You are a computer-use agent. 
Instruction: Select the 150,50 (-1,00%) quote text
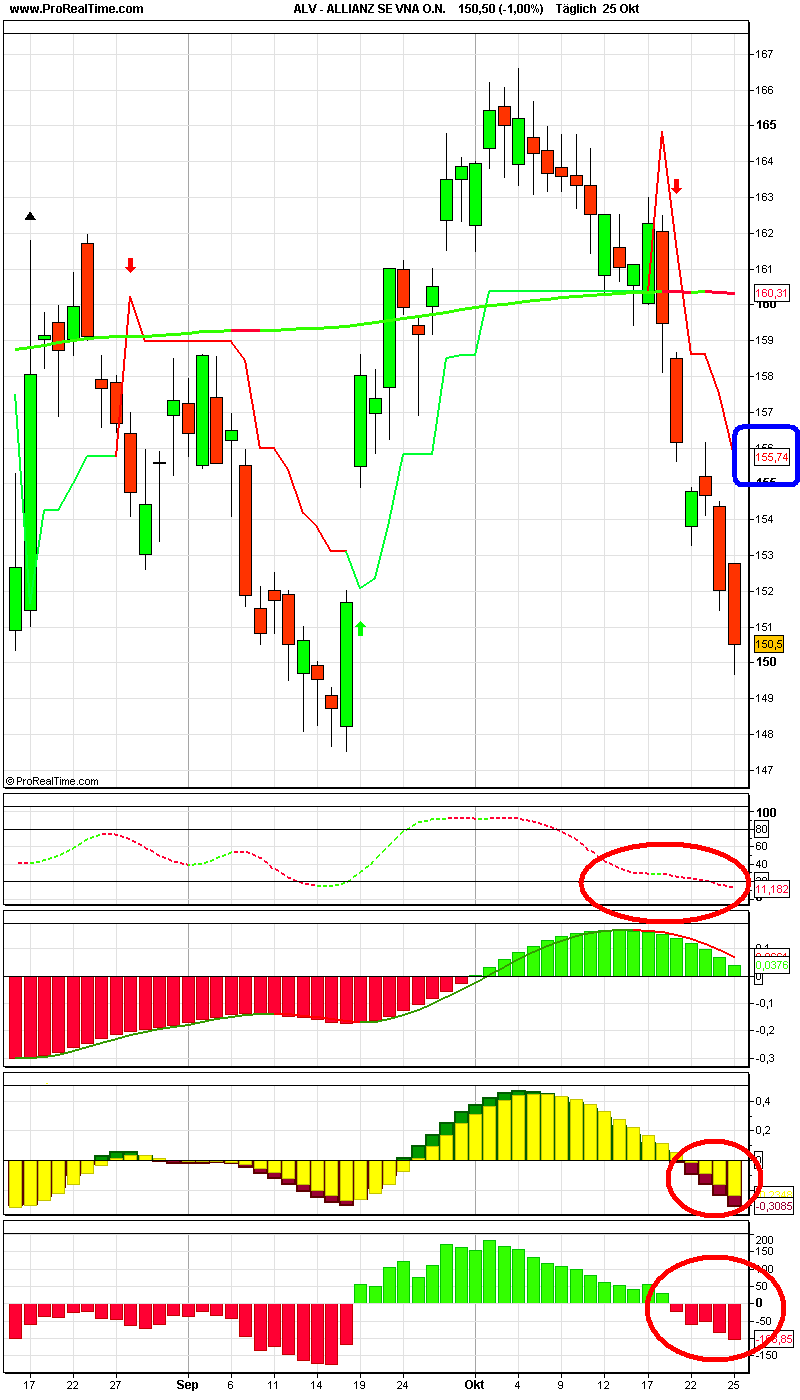pyautogui.click(x=502, y=9)
